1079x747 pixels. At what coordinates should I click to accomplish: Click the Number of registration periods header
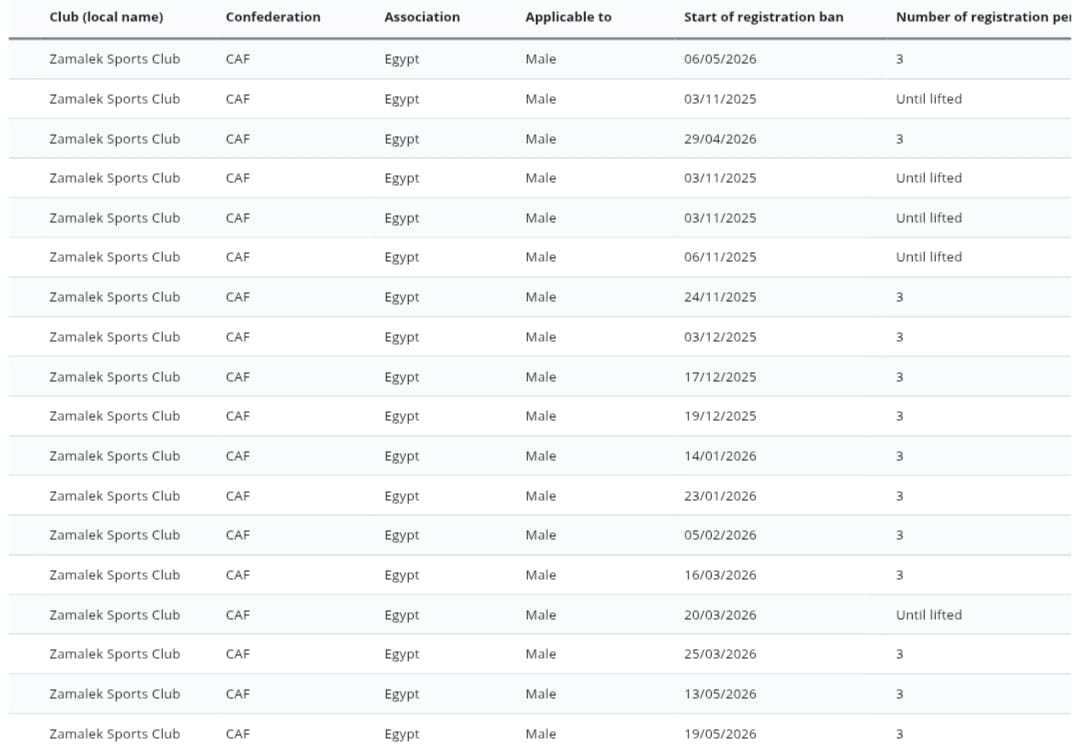pos(984,17)
